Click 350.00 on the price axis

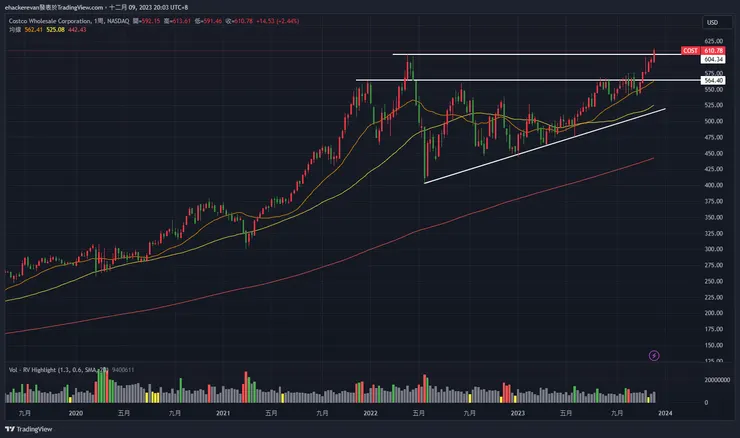click(x=713, y=217)
